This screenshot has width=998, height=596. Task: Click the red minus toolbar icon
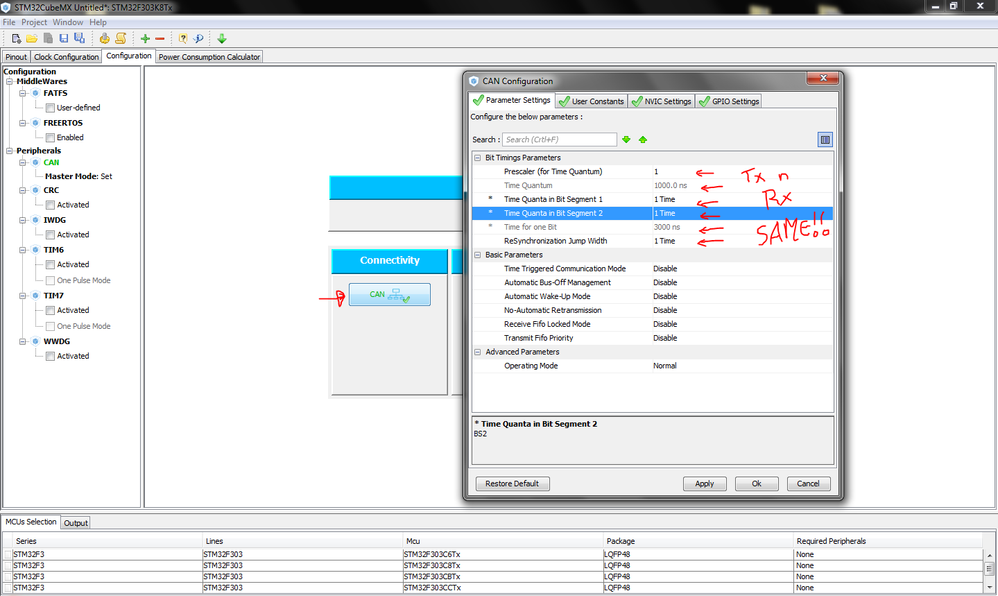pyautogui.click(x=160, y=39)
